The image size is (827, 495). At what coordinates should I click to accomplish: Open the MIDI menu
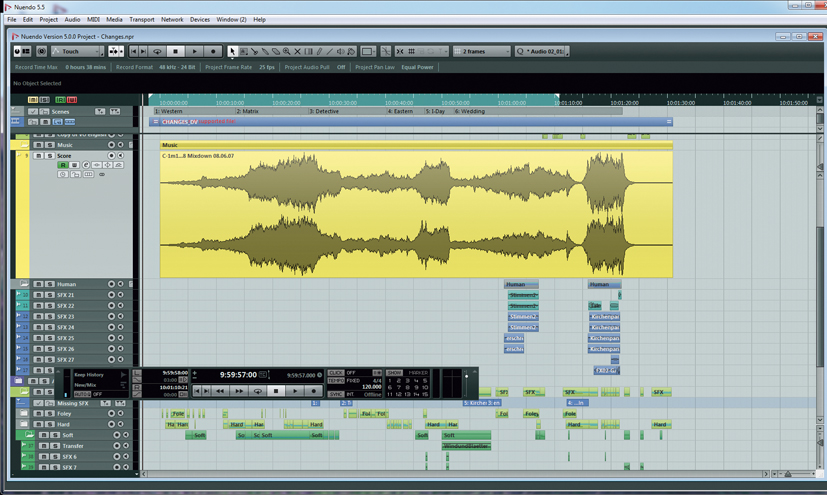(x=93, y=20)
